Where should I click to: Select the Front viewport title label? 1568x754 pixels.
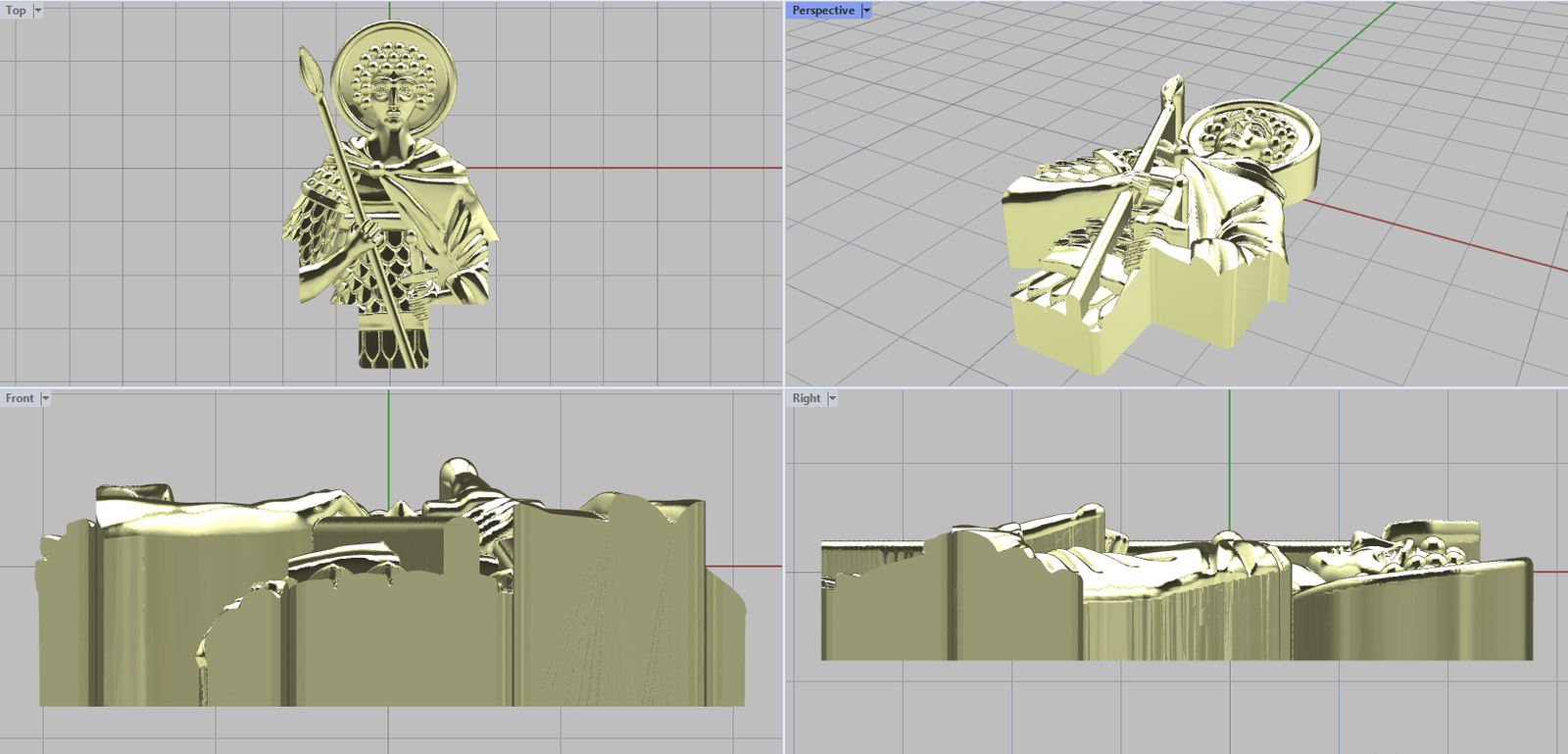click(20, 398)
